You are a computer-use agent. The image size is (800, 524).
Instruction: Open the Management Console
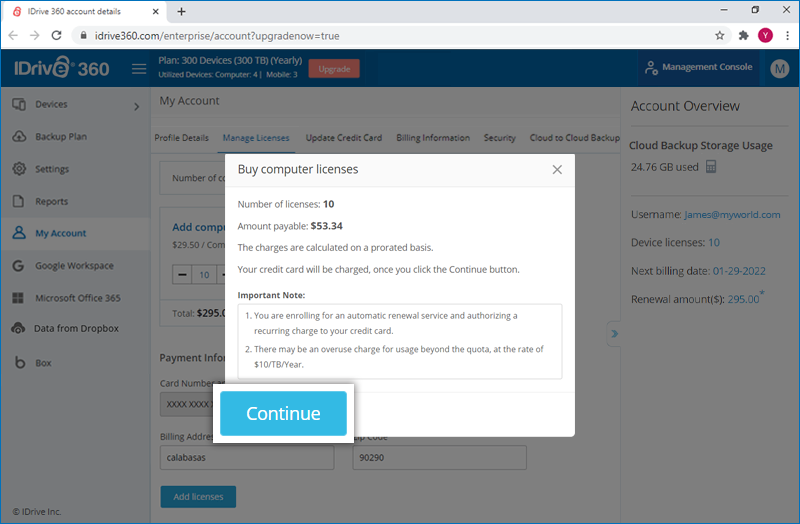698,67
